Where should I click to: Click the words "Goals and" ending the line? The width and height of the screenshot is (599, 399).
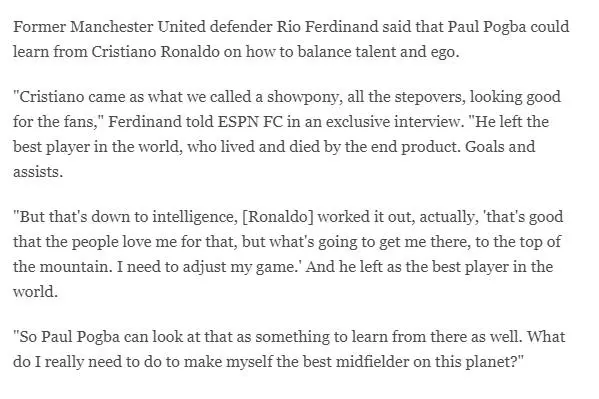(500, 147)
